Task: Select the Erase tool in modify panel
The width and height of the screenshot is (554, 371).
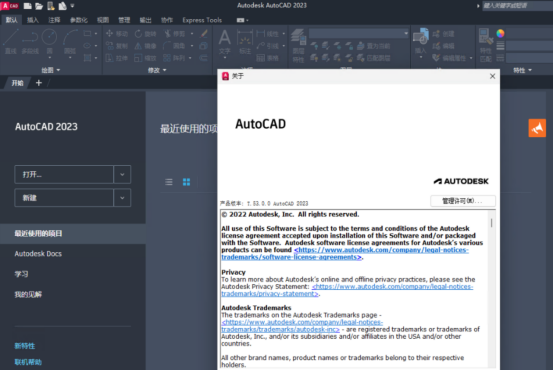Action: coord(204,34)
